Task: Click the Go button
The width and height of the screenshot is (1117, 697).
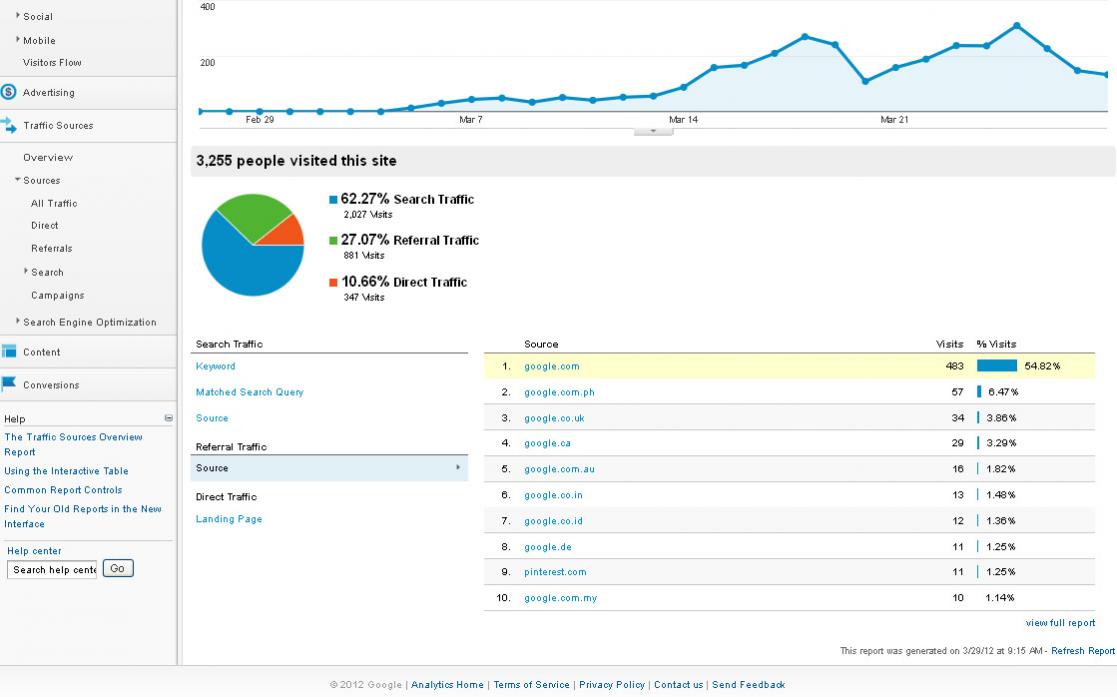Action: (x=118, y=569)
